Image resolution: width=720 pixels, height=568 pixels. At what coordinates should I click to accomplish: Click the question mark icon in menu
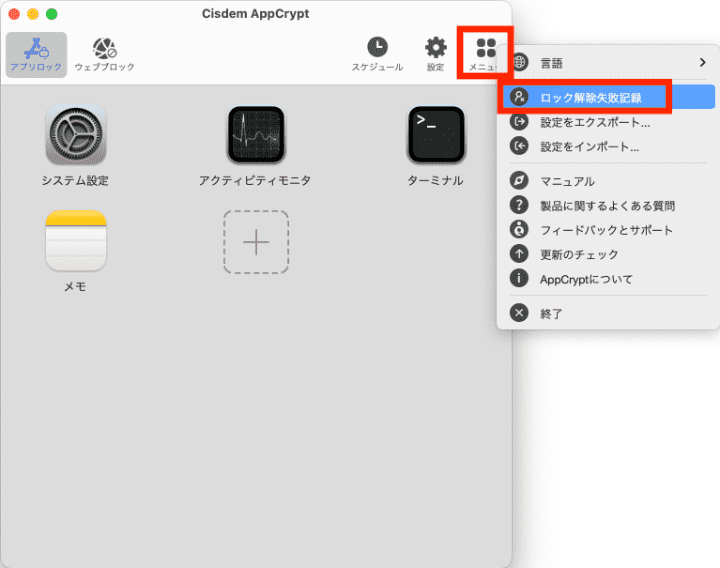coord(519,205)
